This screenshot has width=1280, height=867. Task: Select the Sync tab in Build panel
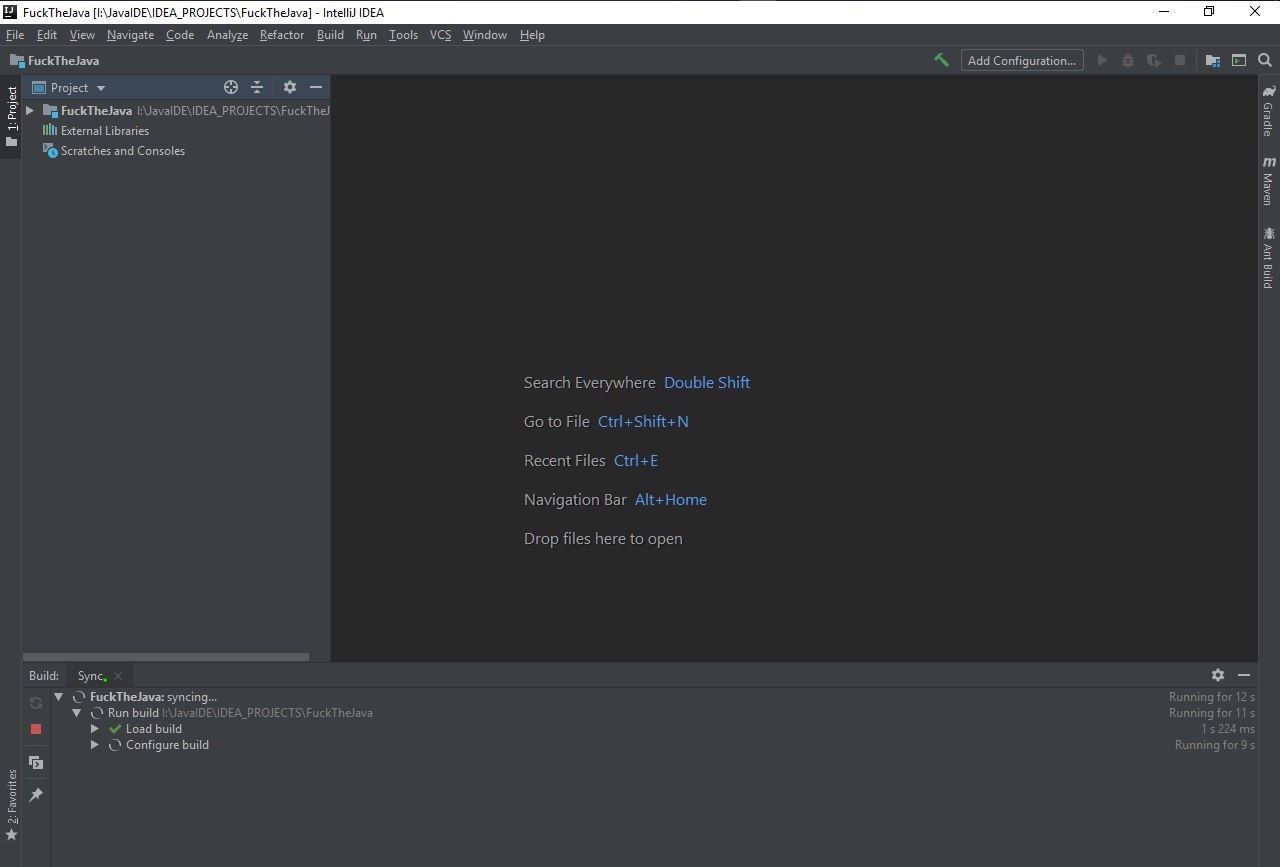[91, 676]
